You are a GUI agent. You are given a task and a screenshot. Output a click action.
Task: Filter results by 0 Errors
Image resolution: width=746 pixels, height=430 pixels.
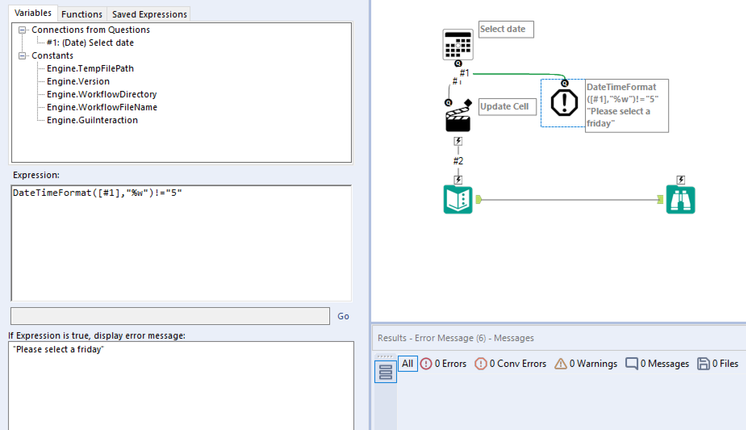coord(443,363)
